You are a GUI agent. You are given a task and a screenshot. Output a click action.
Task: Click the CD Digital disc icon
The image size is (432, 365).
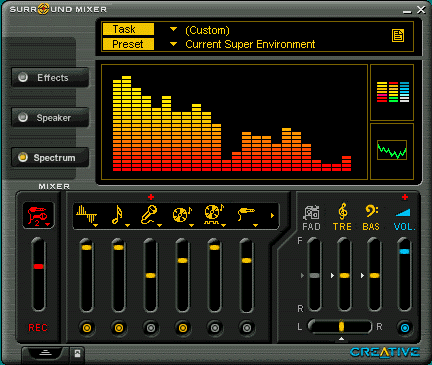pyautogui.click(x=214, y=214)
